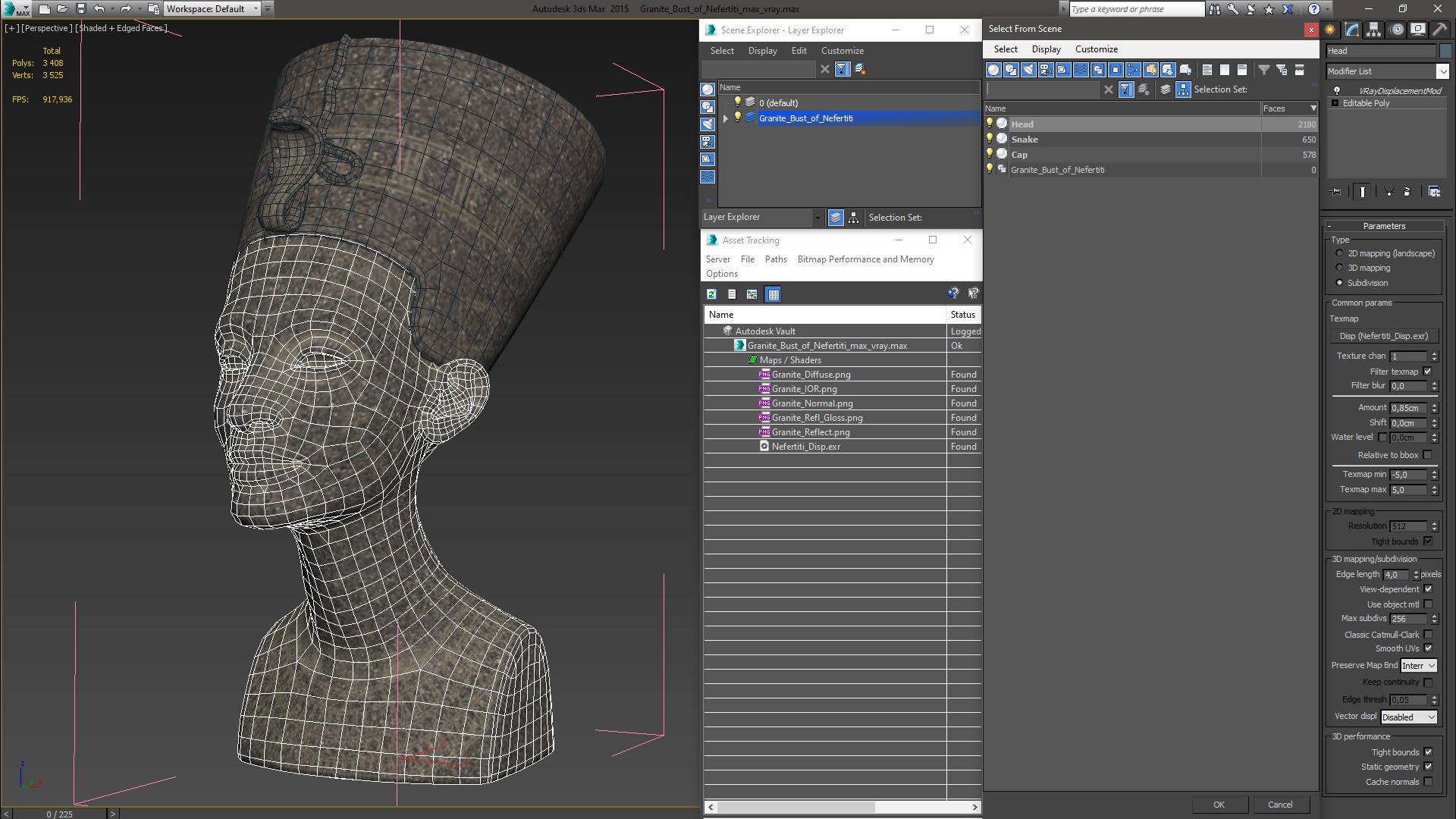This screenshot has width=1456, height=819.
Task: Toggle Static geometry checkbox
Action: pyautogui.click(x=1428, y=767)
